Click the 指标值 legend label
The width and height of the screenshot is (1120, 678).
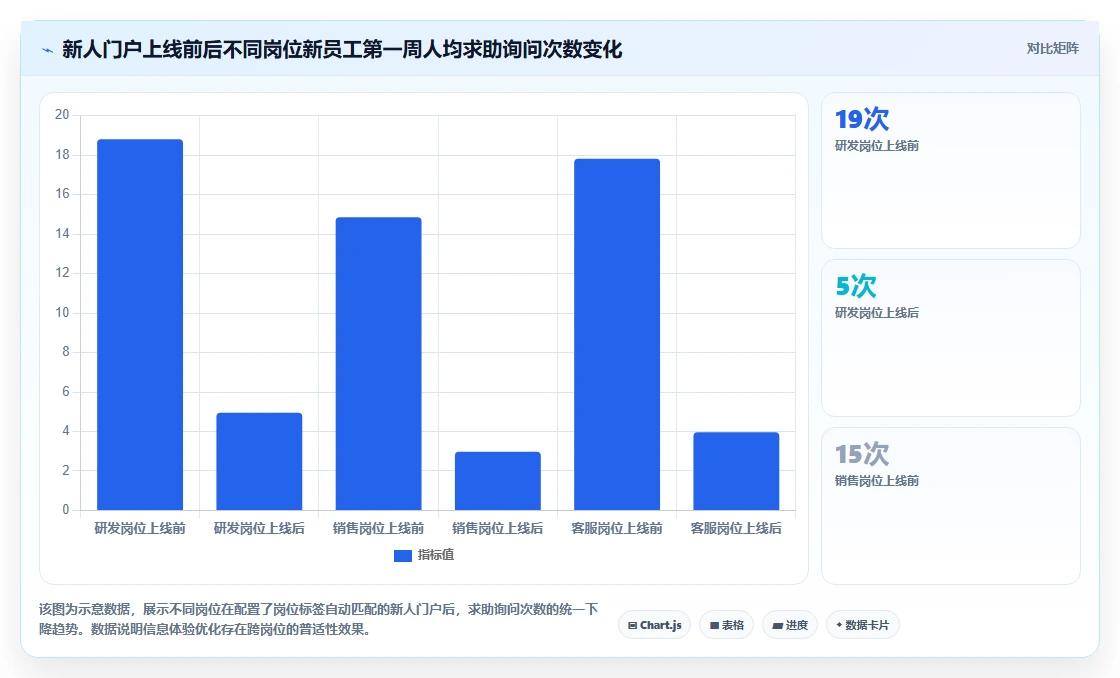point(436,555)
